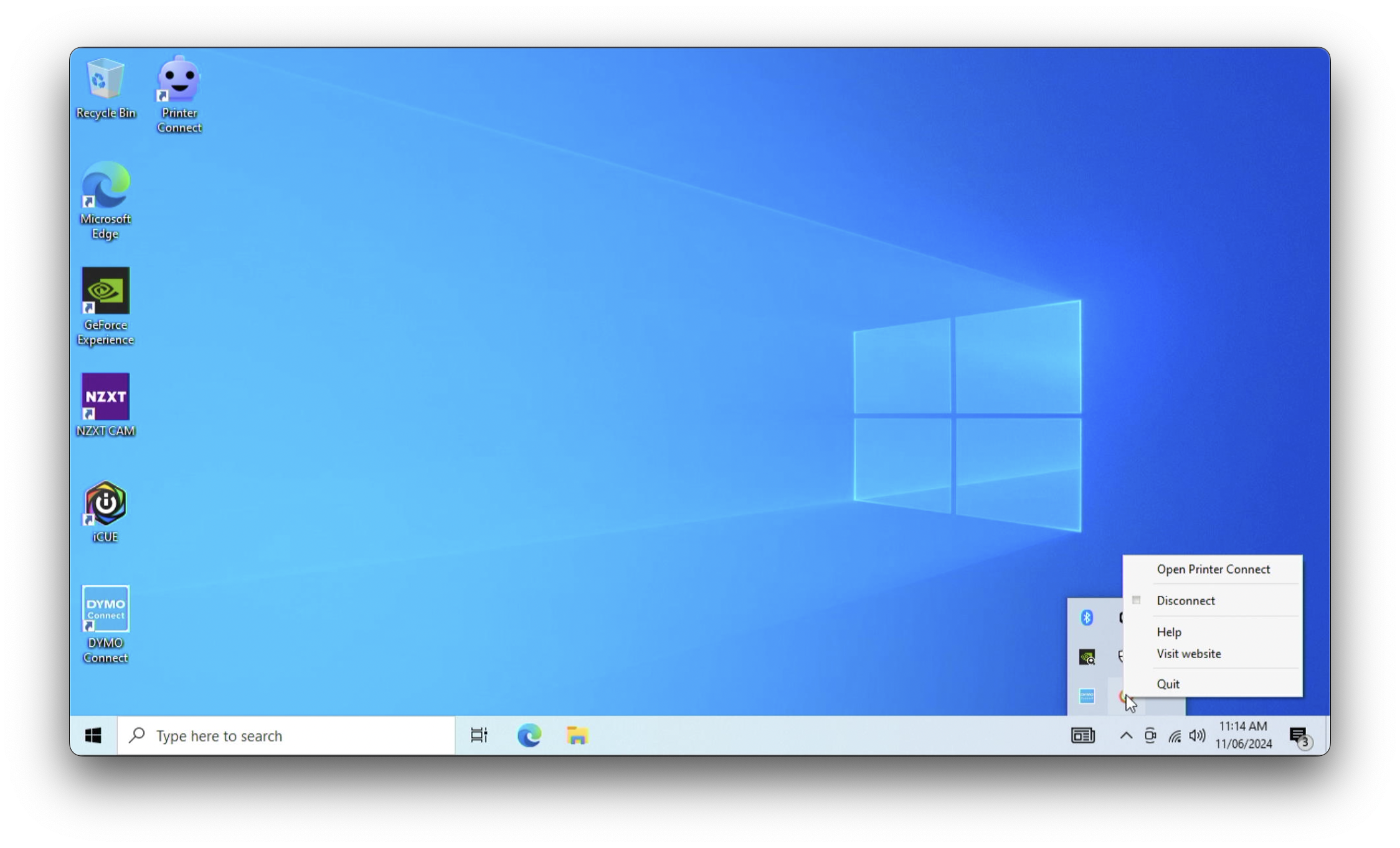Click Visit website in context menu
1400x848 pixels.
[x=1188, y=654]
